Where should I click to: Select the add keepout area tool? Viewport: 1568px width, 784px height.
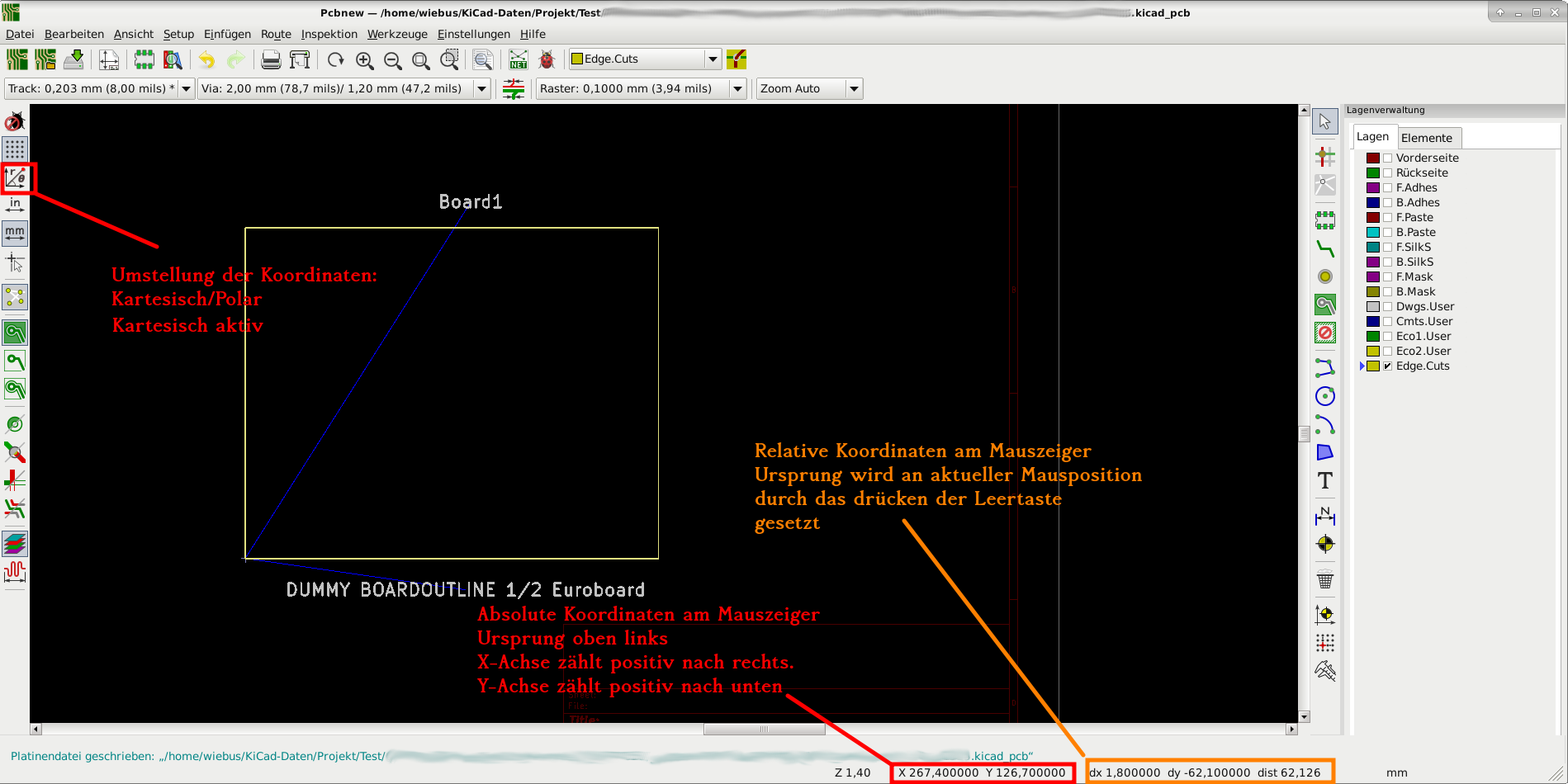pos(1325,333)
